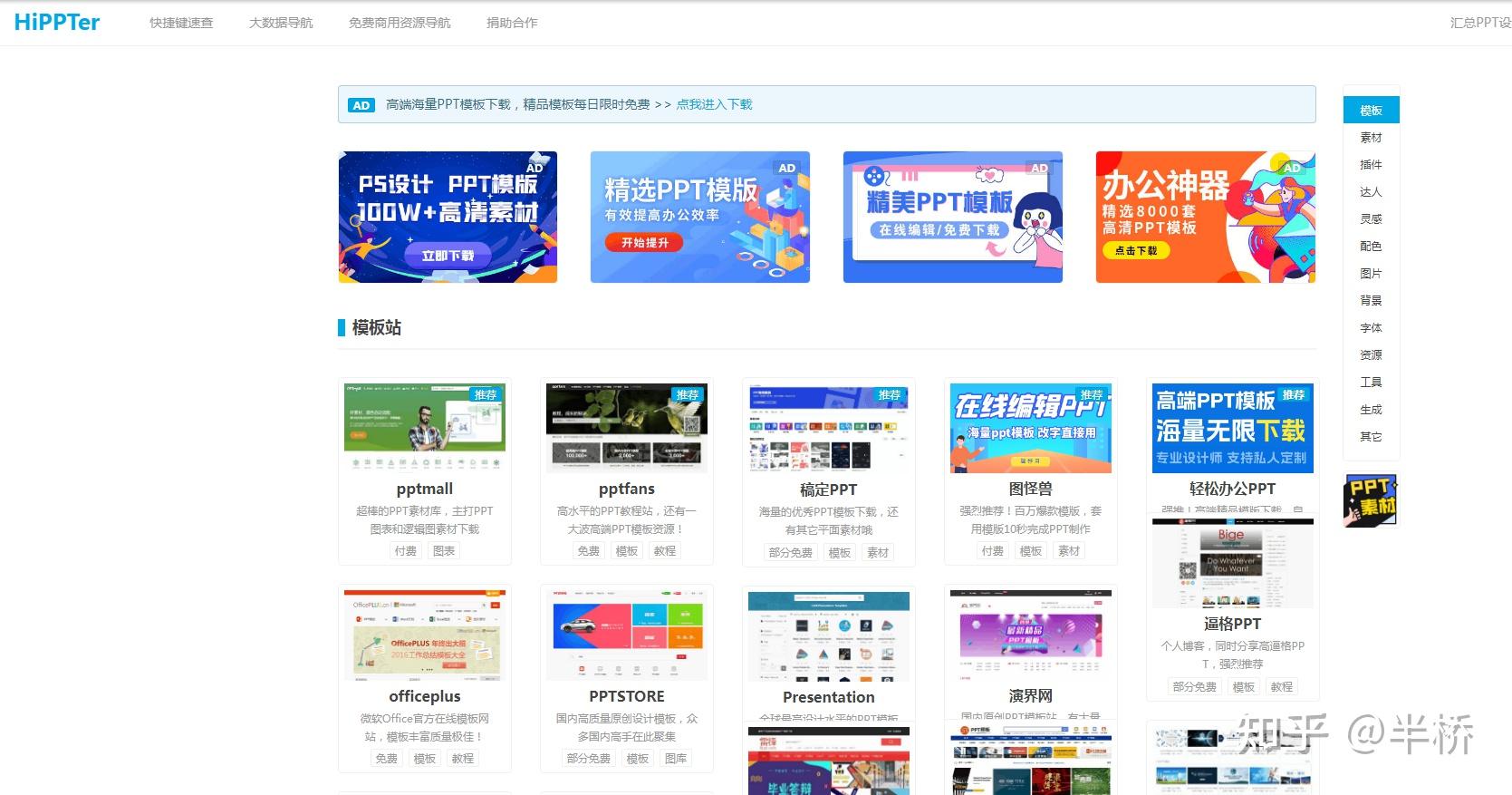Click the 图表 tag on pptmall card

point(444,551)
